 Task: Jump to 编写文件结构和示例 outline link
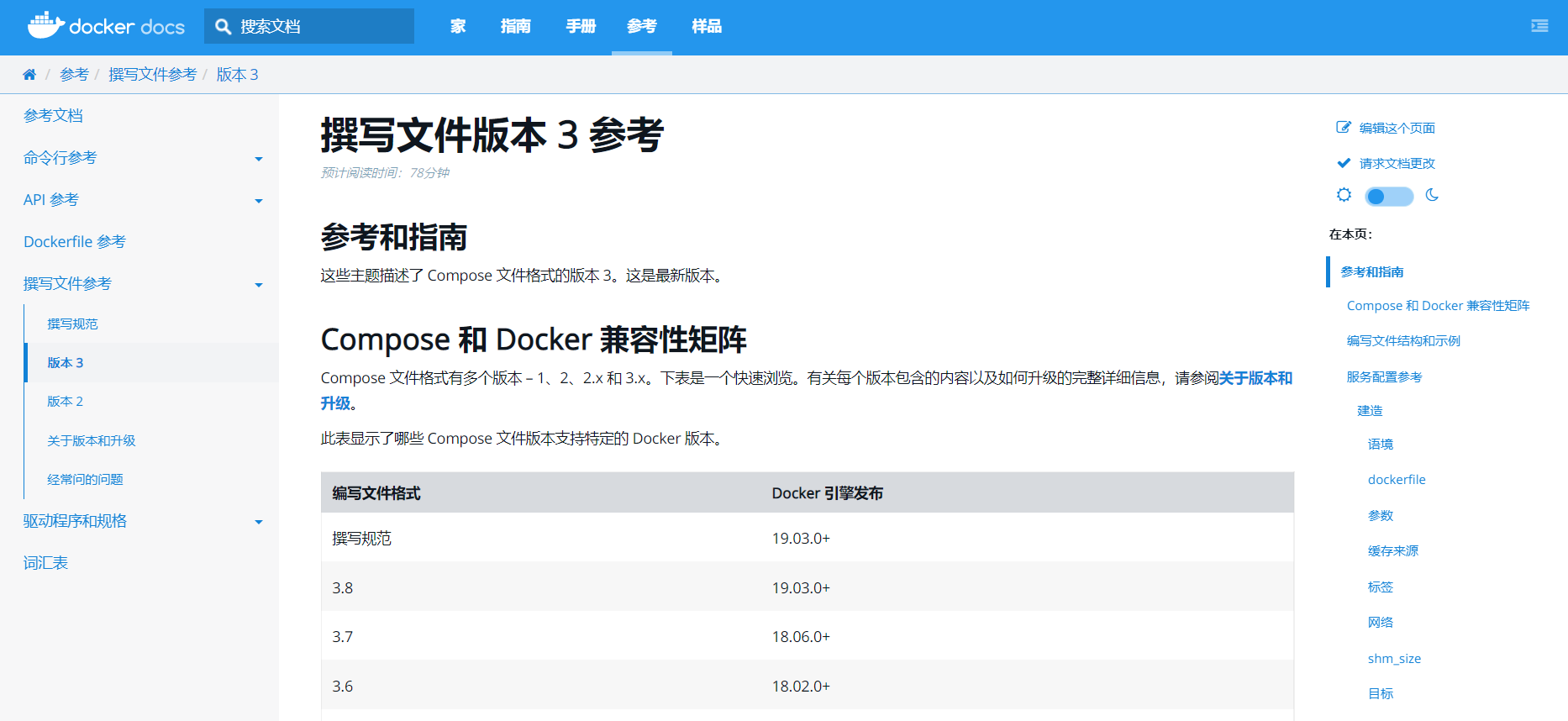pyautogui.click(x=1403, y=340)
